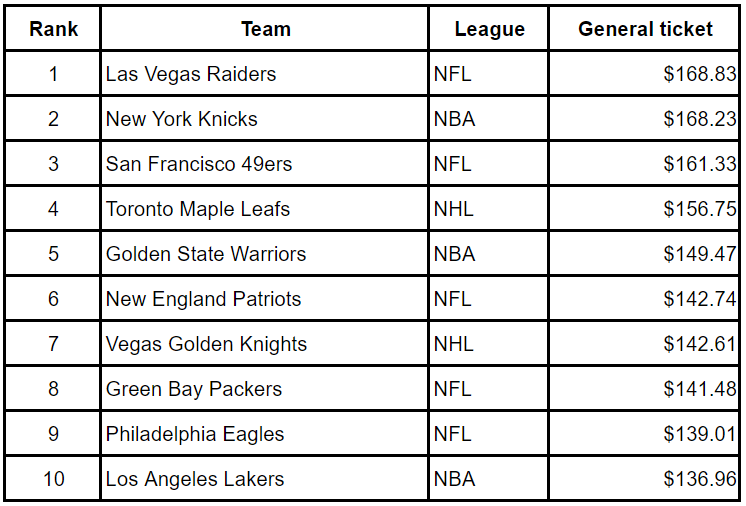Click the San Francisco 49ers cell

click(x=199, y=164)
